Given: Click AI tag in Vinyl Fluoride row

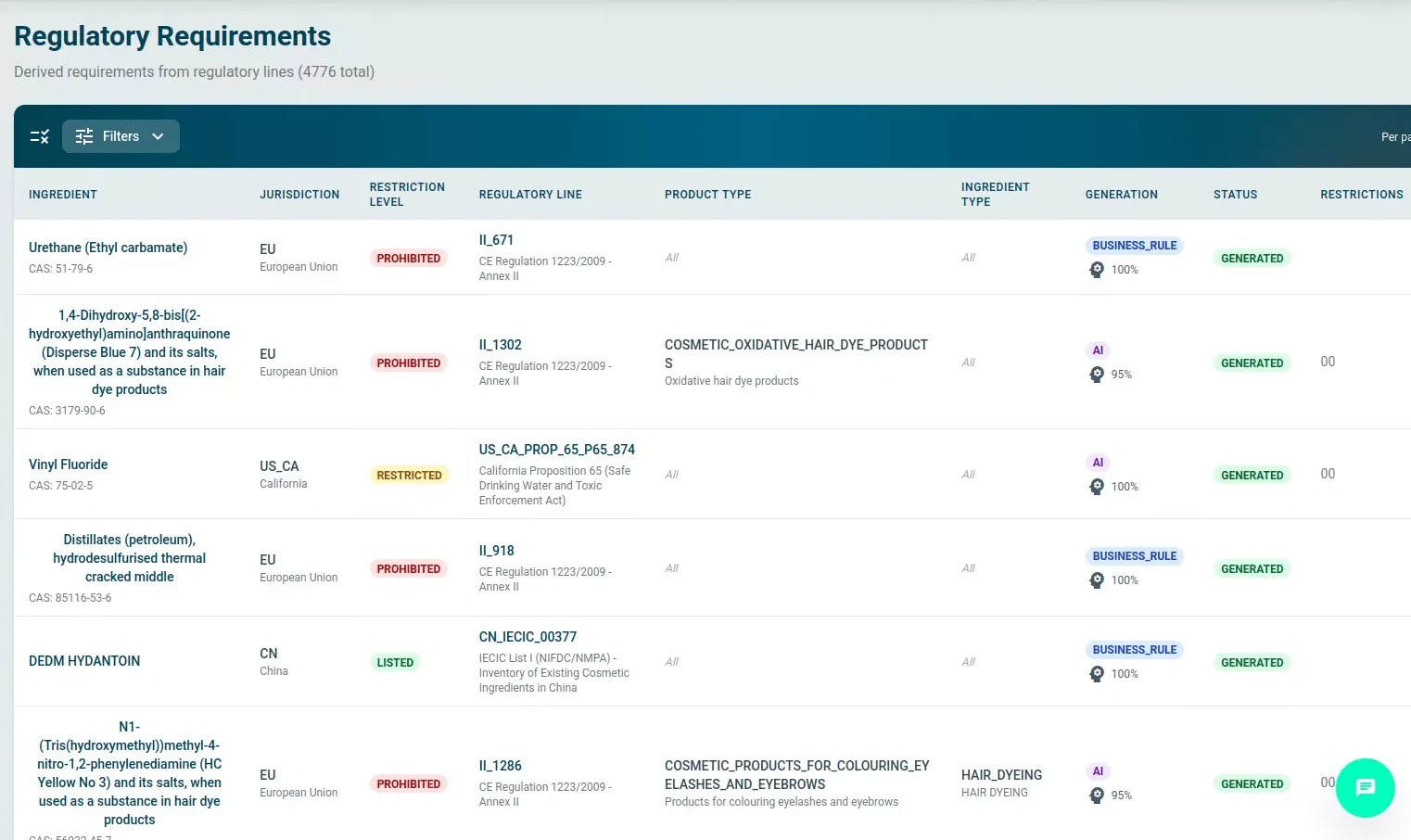Looking at the screenshot, I should coord(1098,463).
